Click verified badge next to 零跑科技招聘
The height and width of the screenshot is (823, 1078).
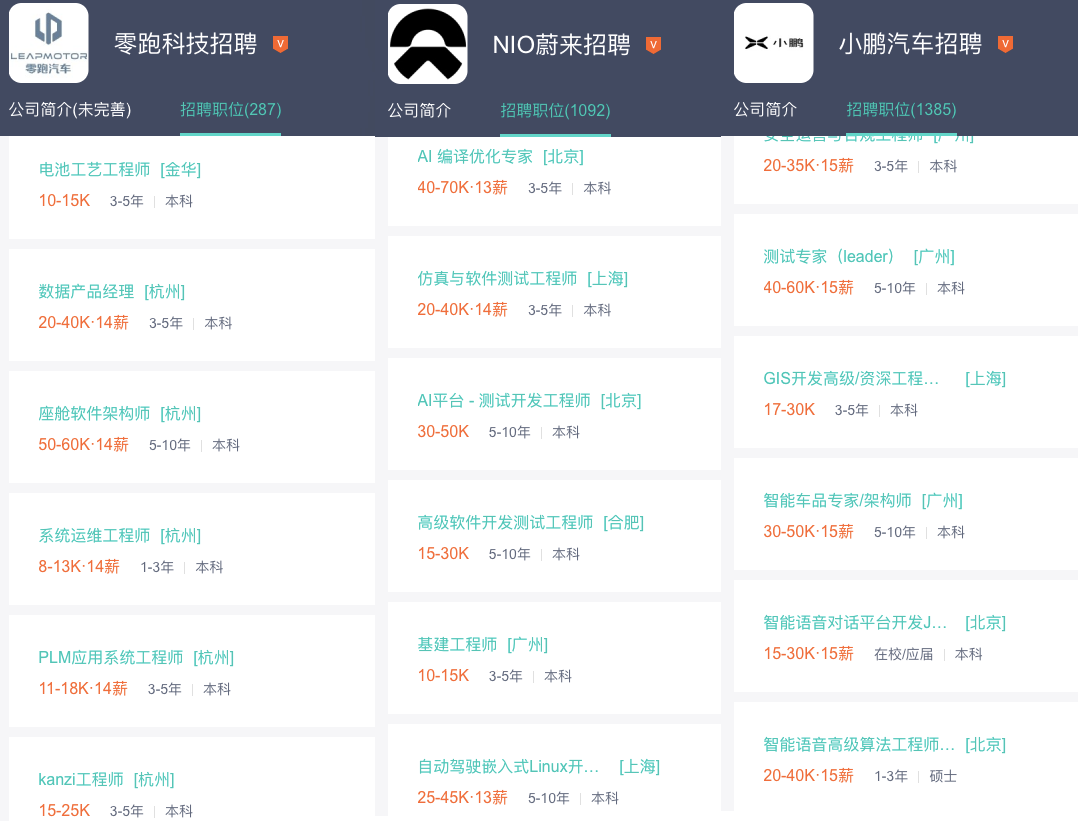pos(280,44)
